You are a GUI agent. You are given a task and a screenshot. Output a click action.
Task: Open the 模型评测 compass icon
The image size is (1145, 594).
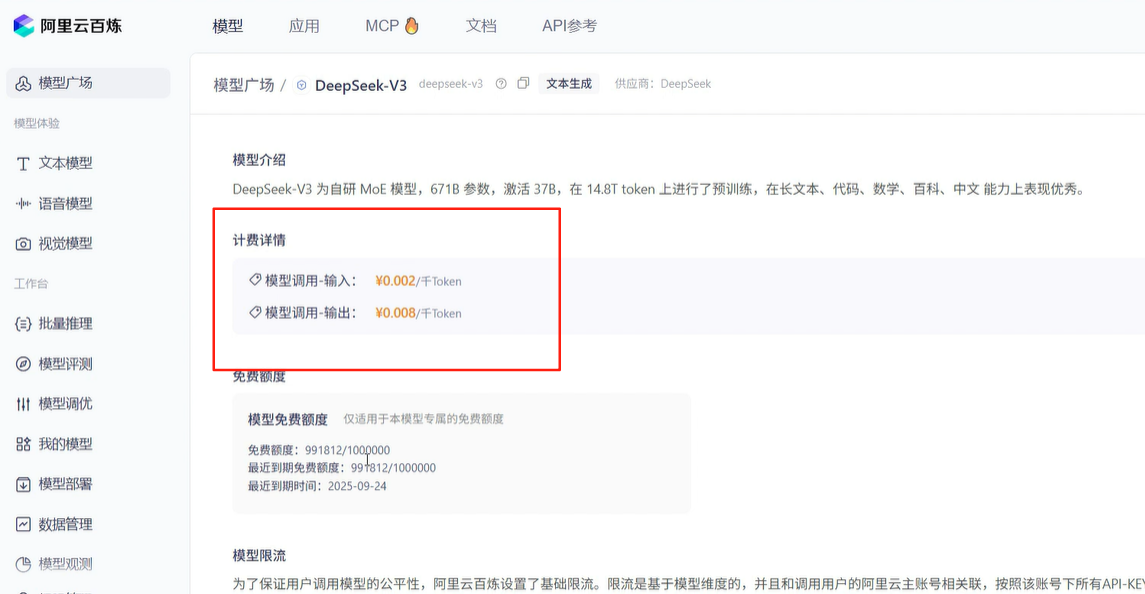(x=23, y=364)
